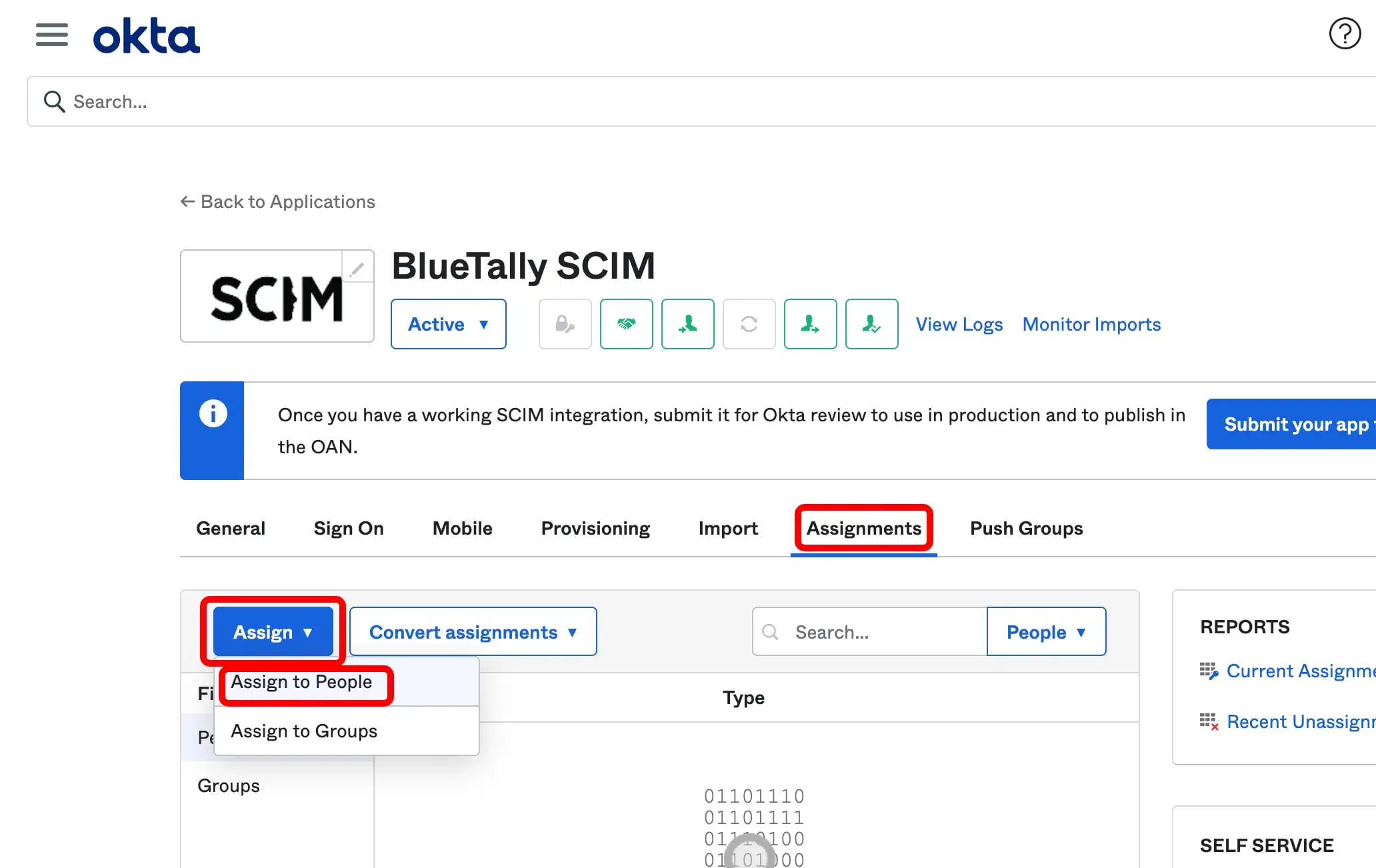
Task: Click the REPORTS heading
Action: pos(1245,627)
